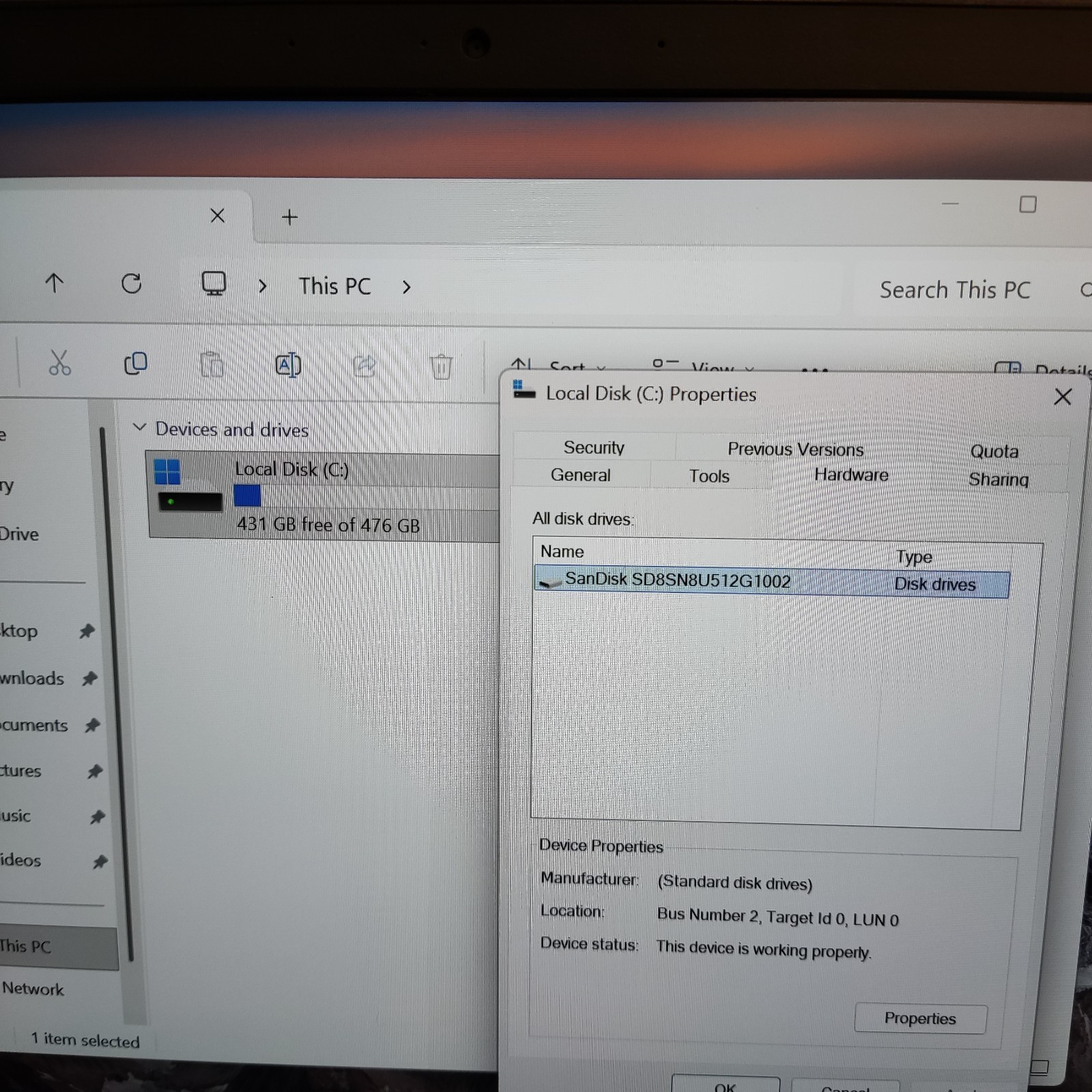The height and width of the screenshot is (1092, 1092).
Task: Click the Up arrow navigation button
Action: 54,283
